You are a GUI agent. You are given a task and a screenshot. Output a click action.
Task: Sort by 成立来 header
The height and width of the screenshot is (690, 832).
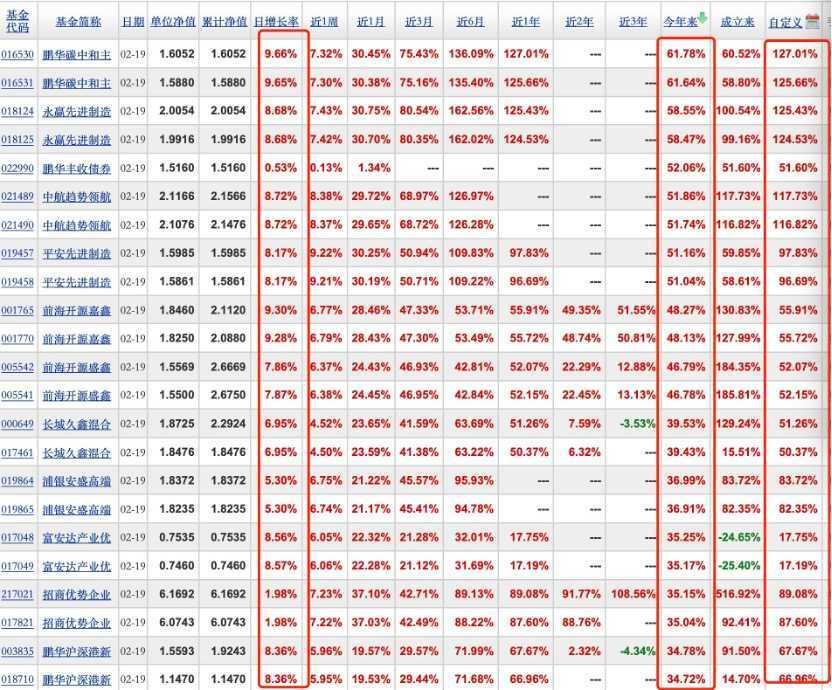pos(738,22)
